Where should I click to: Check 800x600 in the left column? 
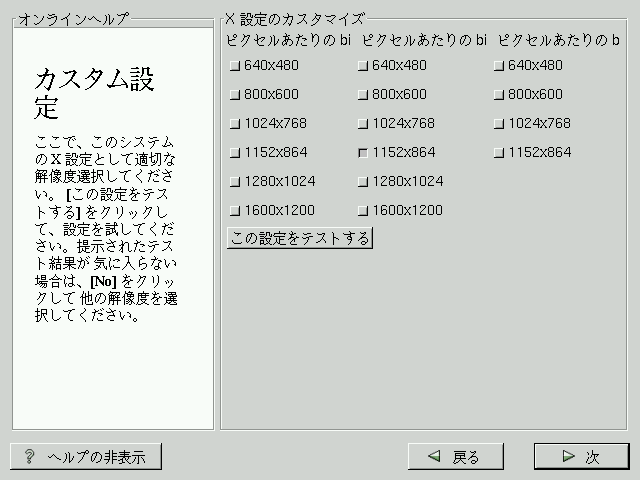point(235,95)
